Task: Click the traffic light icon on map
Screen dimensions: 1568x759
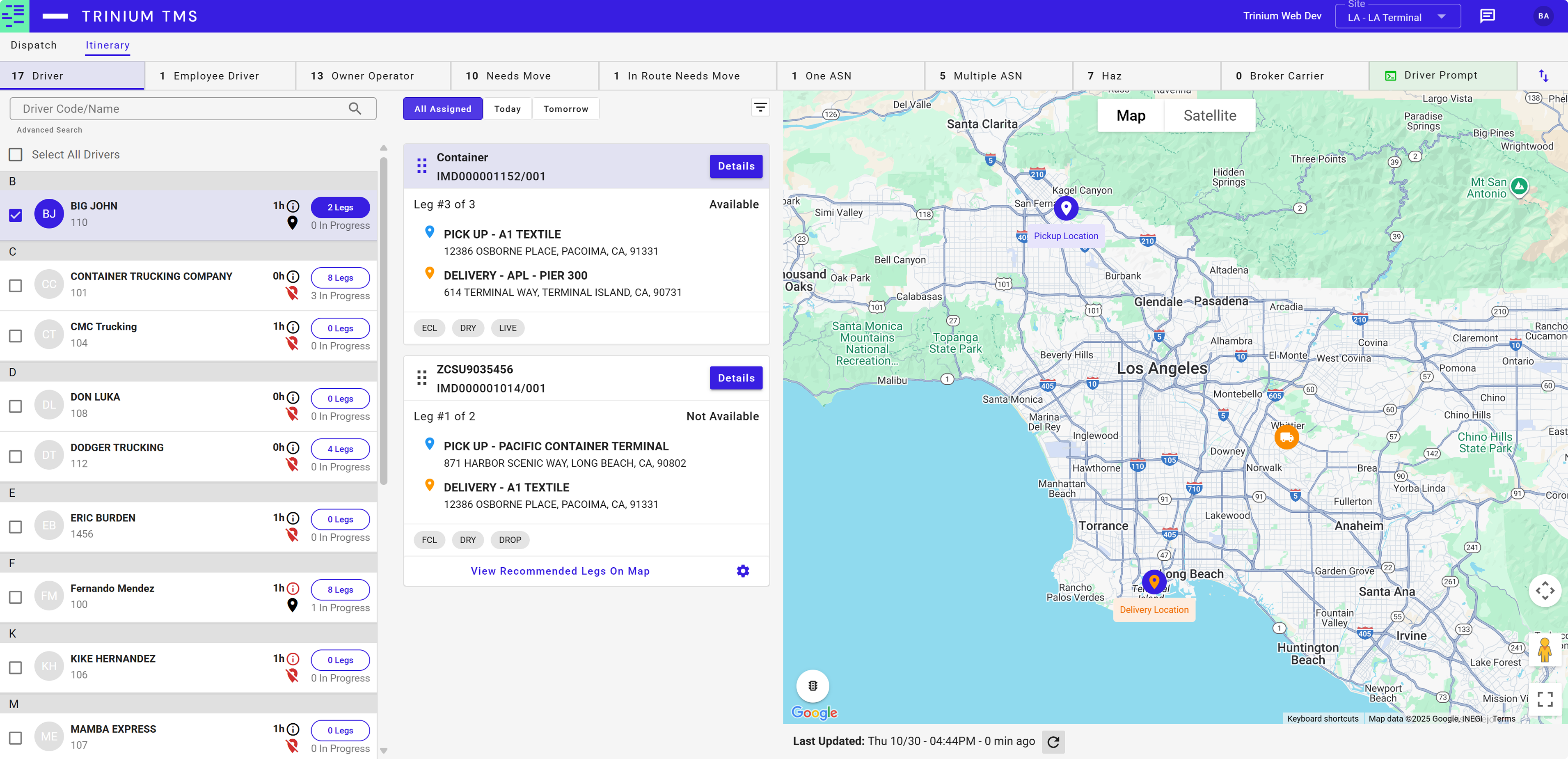Action: [812, 686]
